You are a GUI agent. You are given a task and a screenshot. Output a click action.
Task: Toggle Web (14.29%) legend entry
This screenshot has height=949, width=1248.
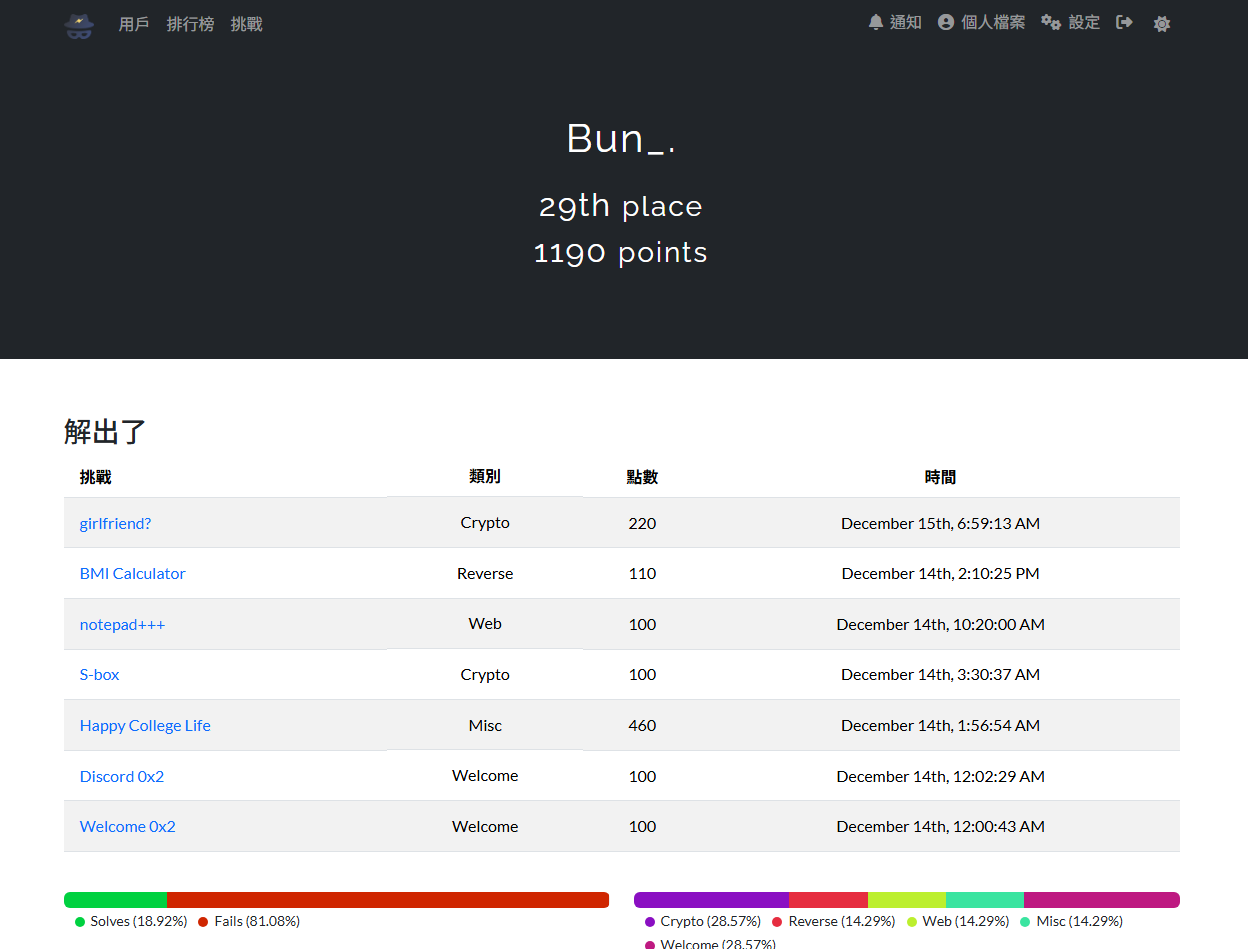pyautogui.click(x=958, y=921)
